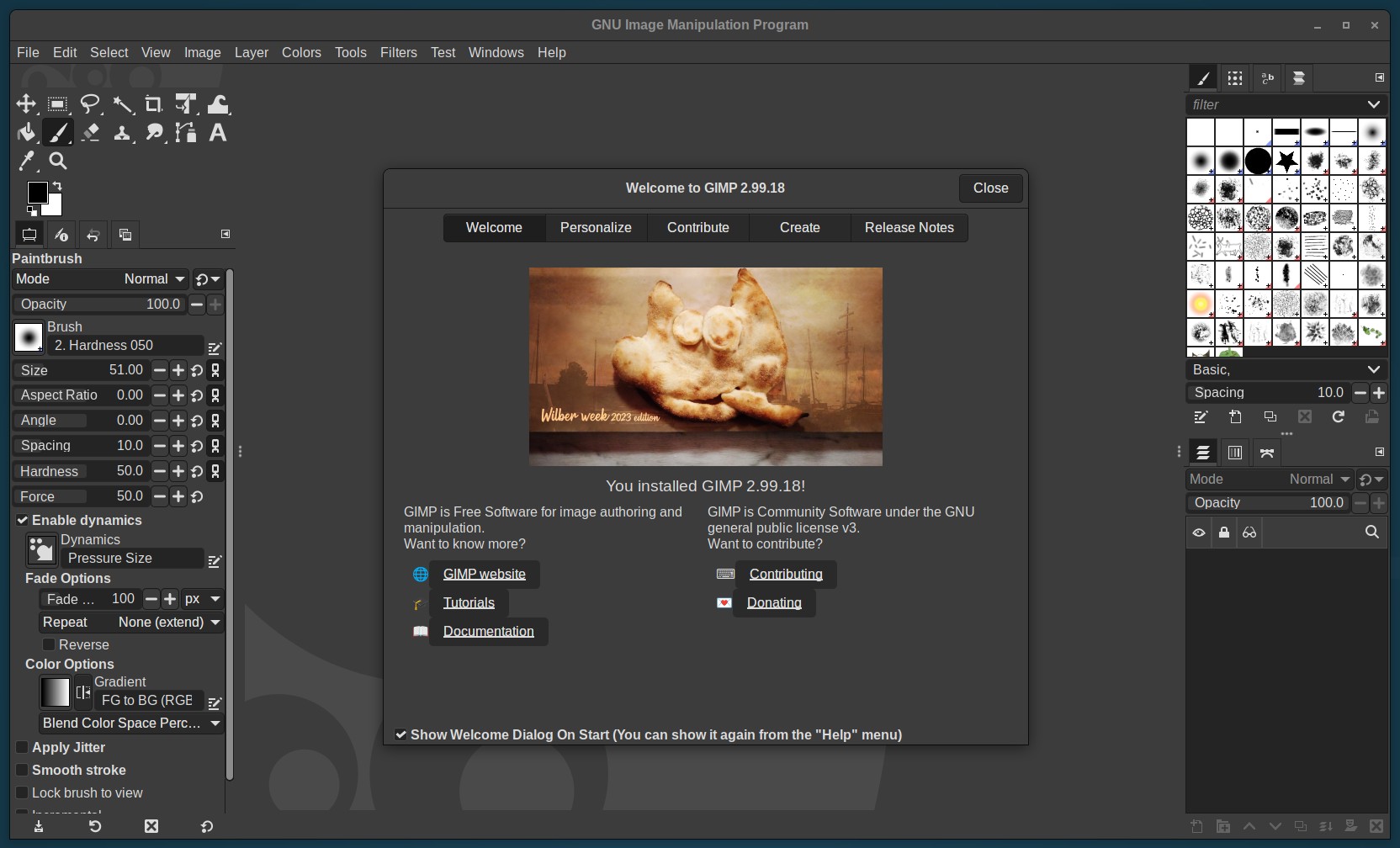Image resolution: width=1400 pixels, height=848 pixels.
Task: Open the Channels tab
Action: pyautogui.click(x=1235, y=453)
